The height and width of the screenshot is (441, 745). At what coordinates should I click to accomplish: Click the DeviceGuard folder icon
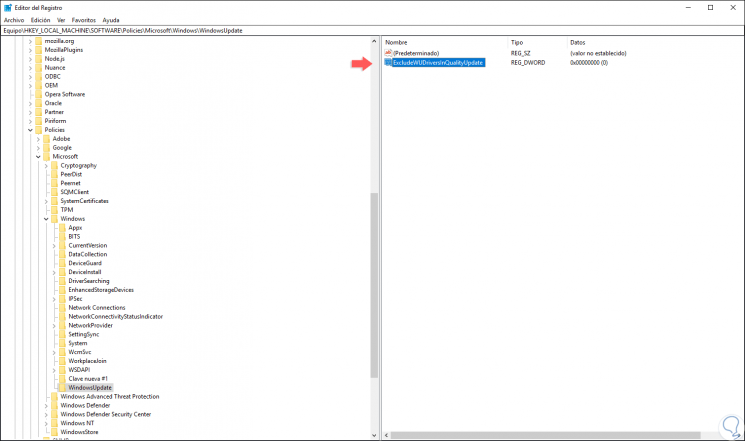click(62, 263)
